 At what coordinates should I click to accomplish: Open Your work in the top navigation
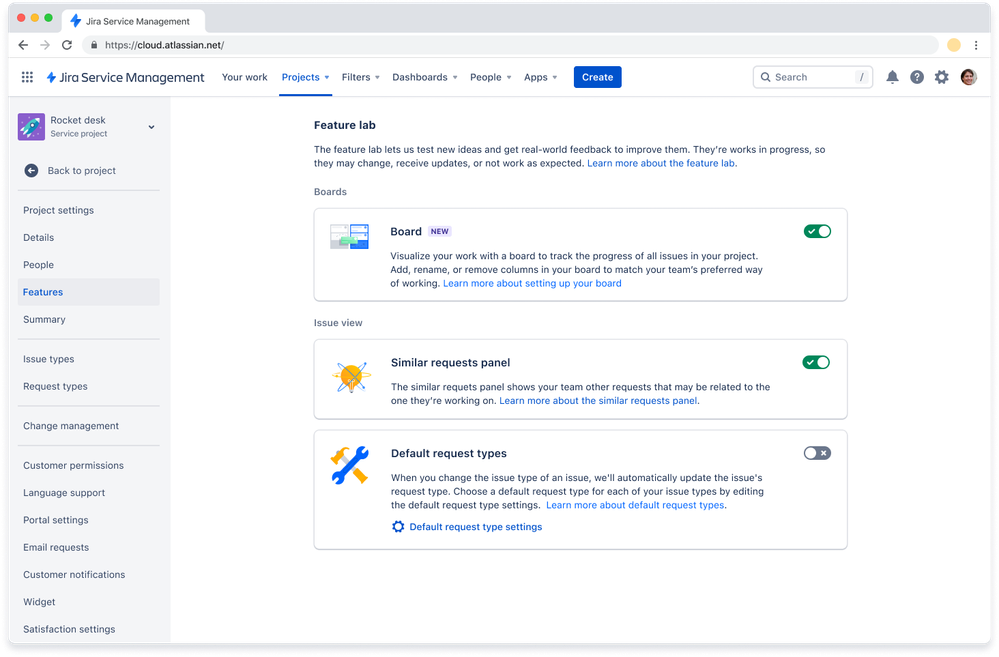245,77
